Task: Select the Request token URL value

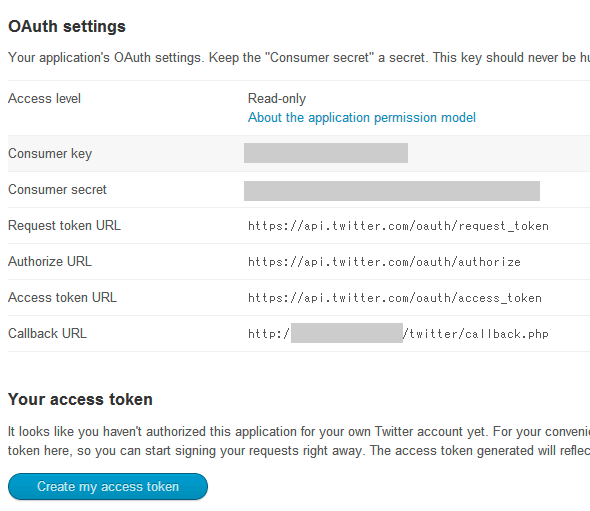Action: tap(398, 226)
